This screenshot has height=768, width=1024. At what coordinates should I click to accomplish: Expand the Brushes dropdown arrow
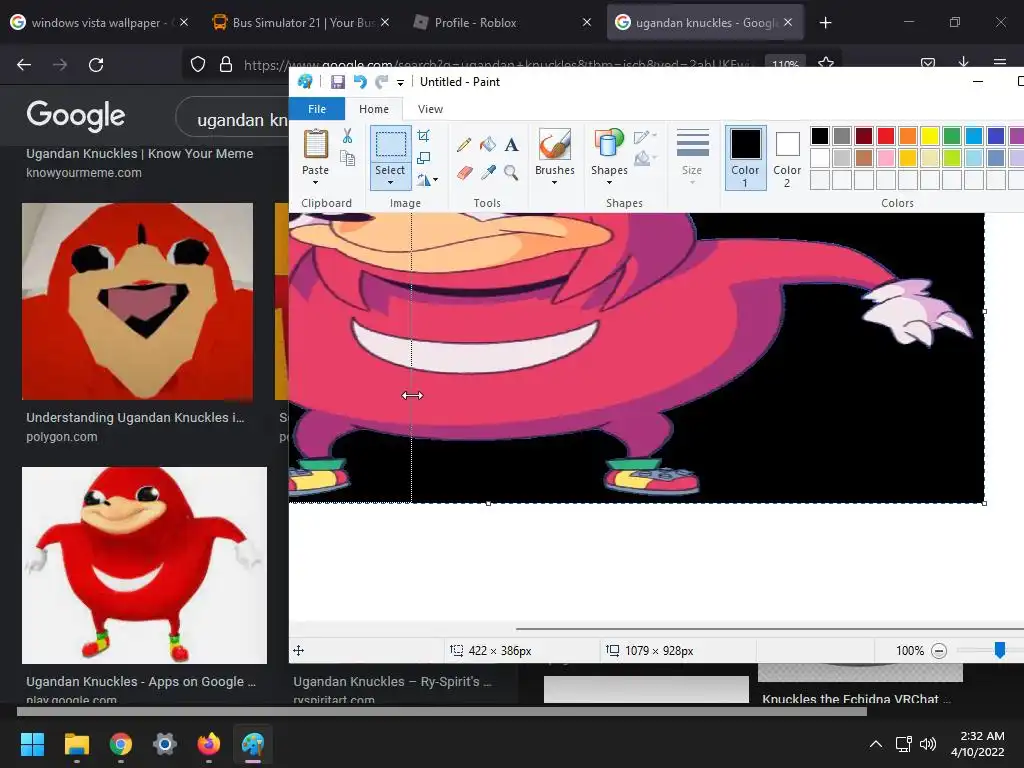(554, 182)
